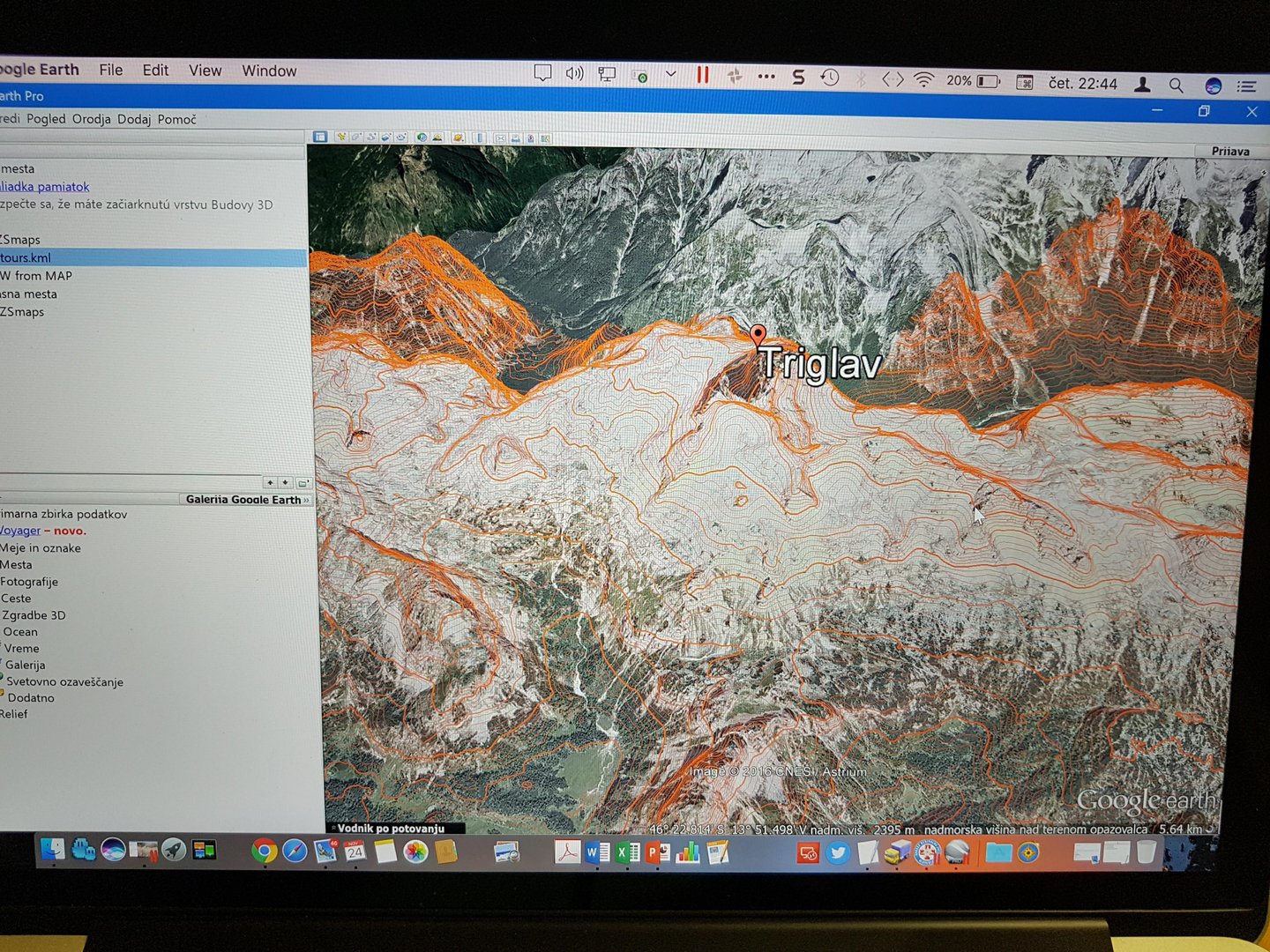Open the Voyager link in the layers panel
This screenshot has height=952, width=1270.
point(20,531)
